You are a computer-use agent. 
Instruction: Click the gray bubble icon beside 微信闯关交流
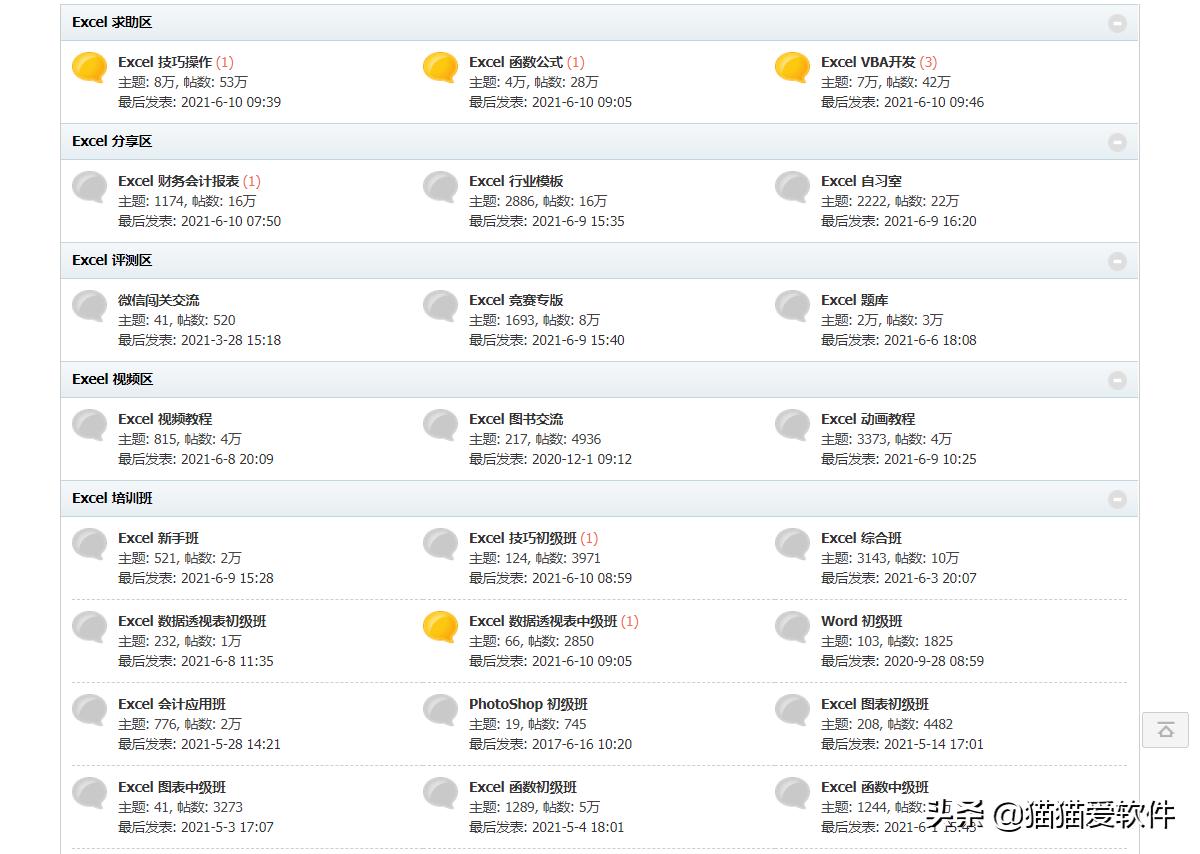pos(90,306)
